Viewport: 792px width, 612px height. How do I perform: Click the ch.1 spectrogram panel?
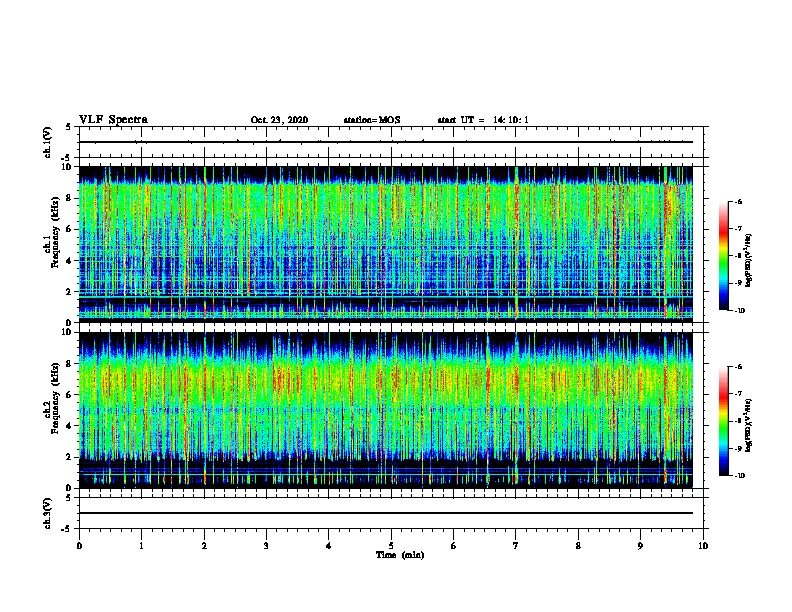(x=385, y=244)
